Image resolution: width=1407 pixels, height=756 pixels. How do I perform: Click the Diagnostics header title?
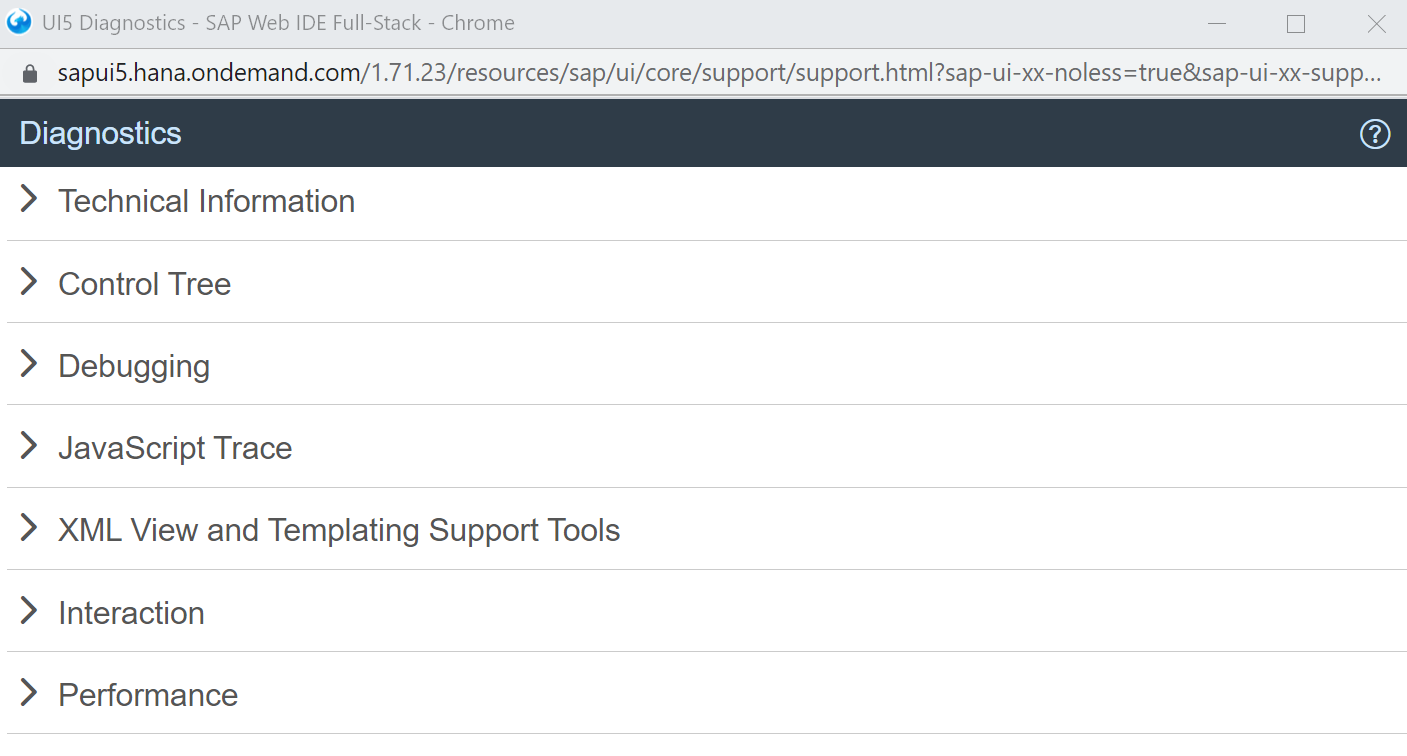pyautogui.click(x=101, y=133)
